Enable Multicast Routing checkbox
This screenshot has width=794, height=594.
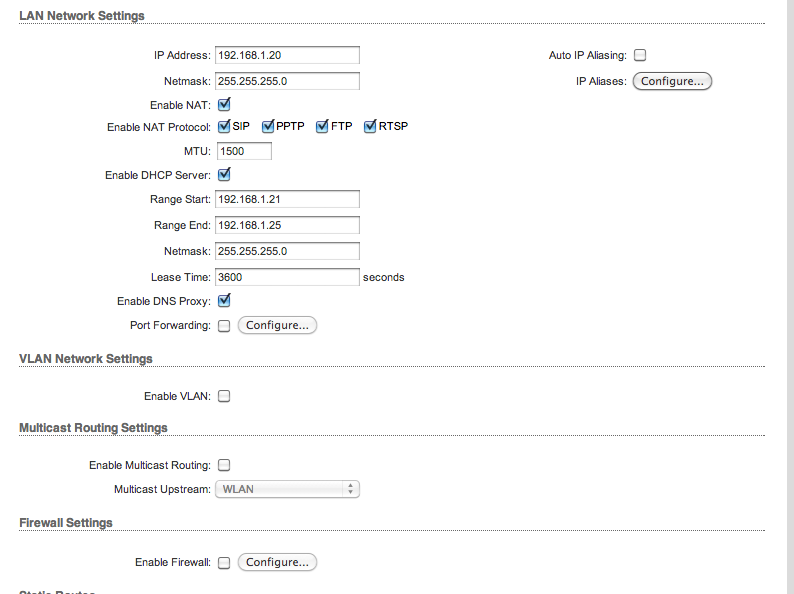pyautogui.click(x=224, y=465)
